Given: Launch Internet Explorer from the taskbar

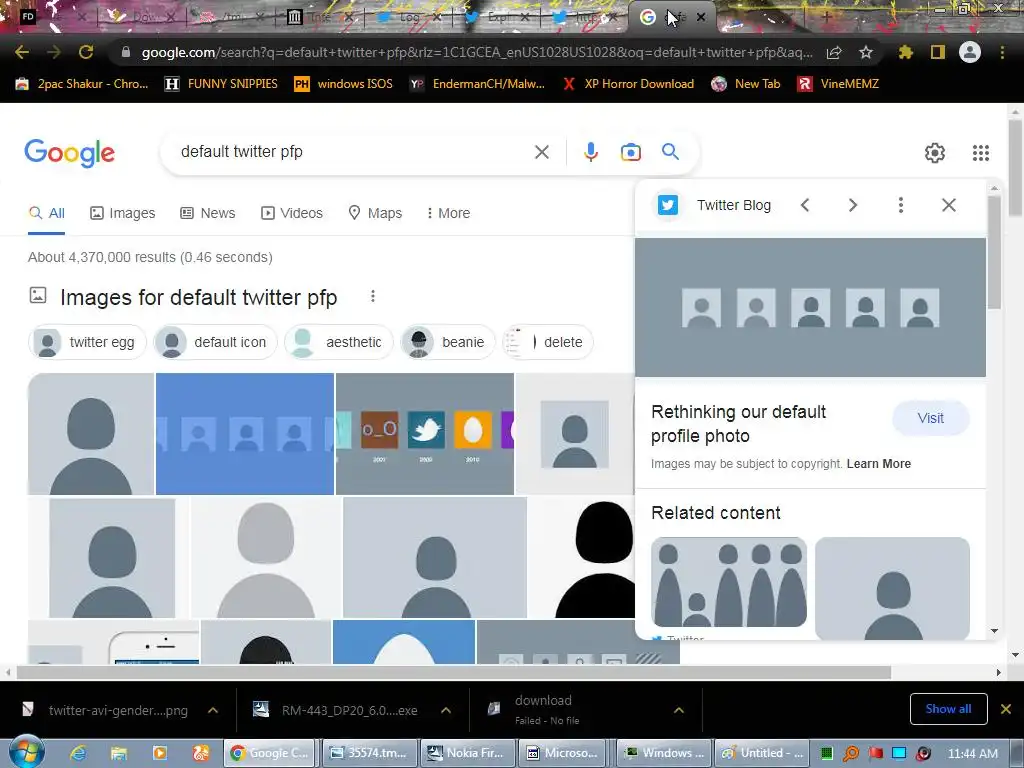Looking at the screenshot, I should (x=78, y=753).
